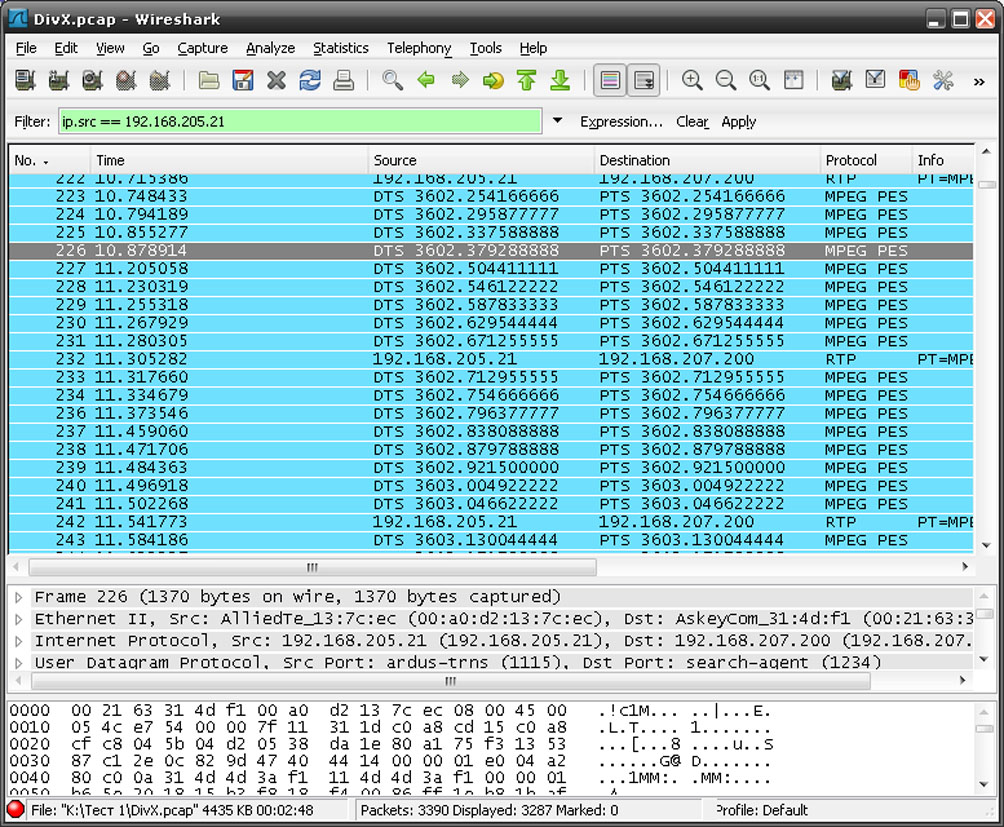Open the Telephony menu
Screen dimensions: 1004x827
[418, 48]
